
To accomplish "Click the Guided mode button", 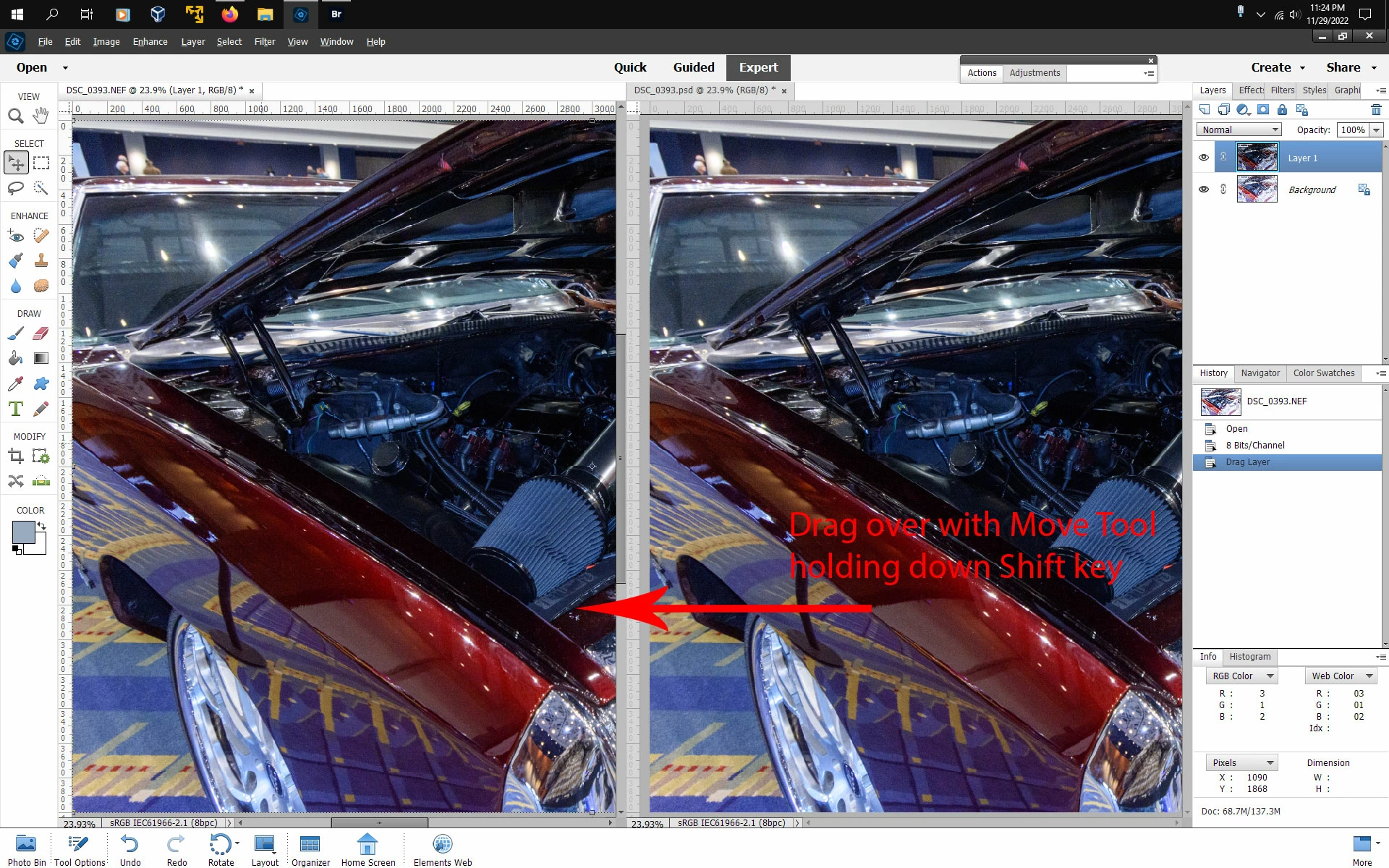I will (x=693, y=67).
